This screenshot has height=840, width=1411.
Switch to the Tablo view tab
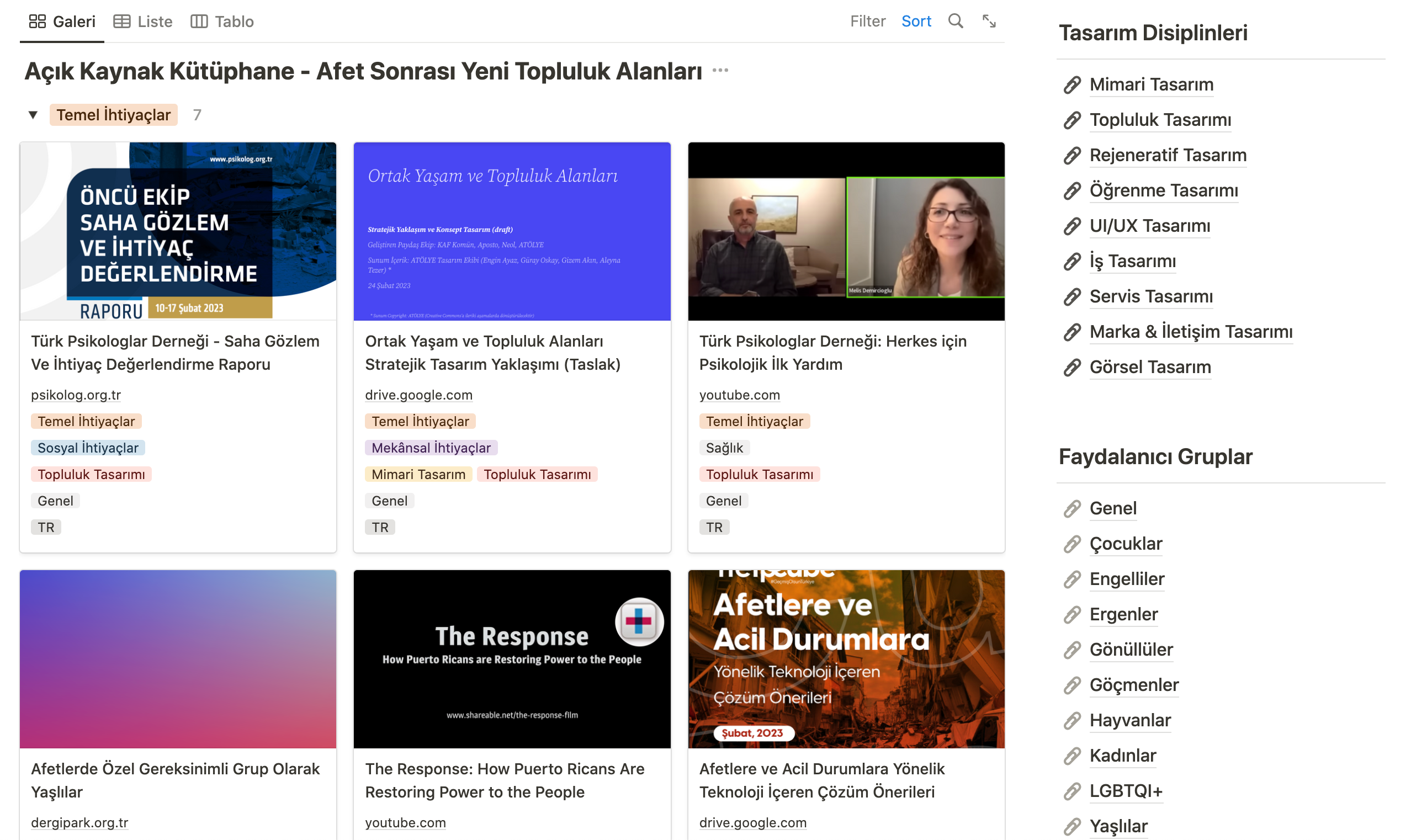(222, 22)
